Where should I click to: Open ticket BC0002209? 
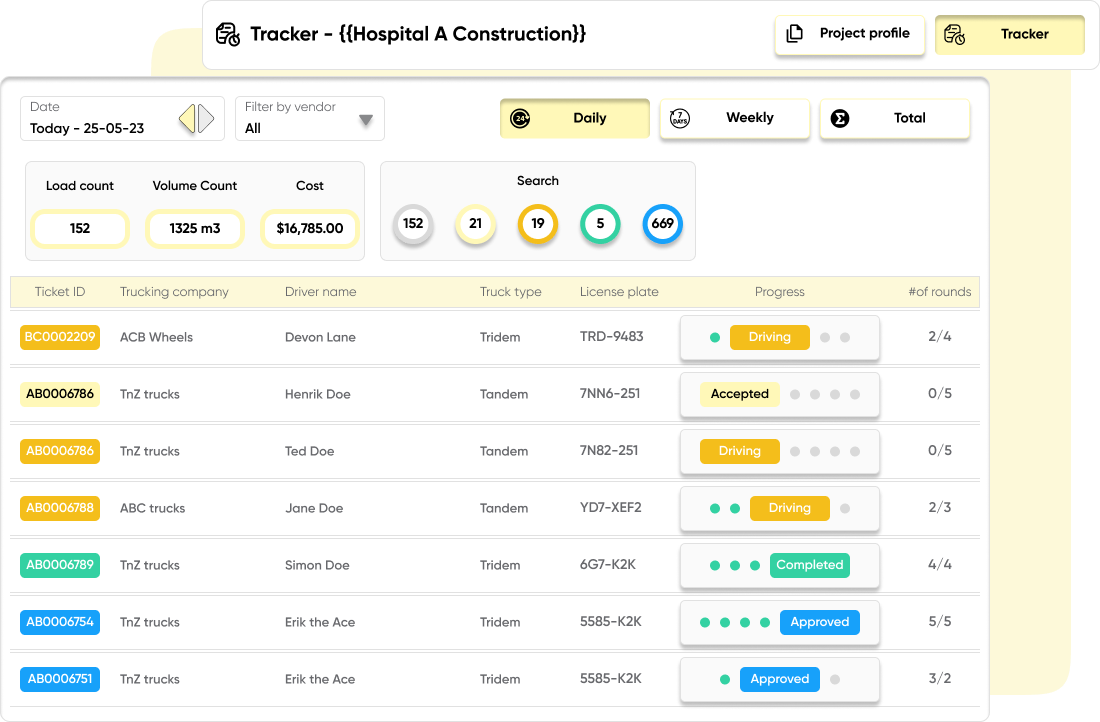pyautogui.click(x=60, y=337)
